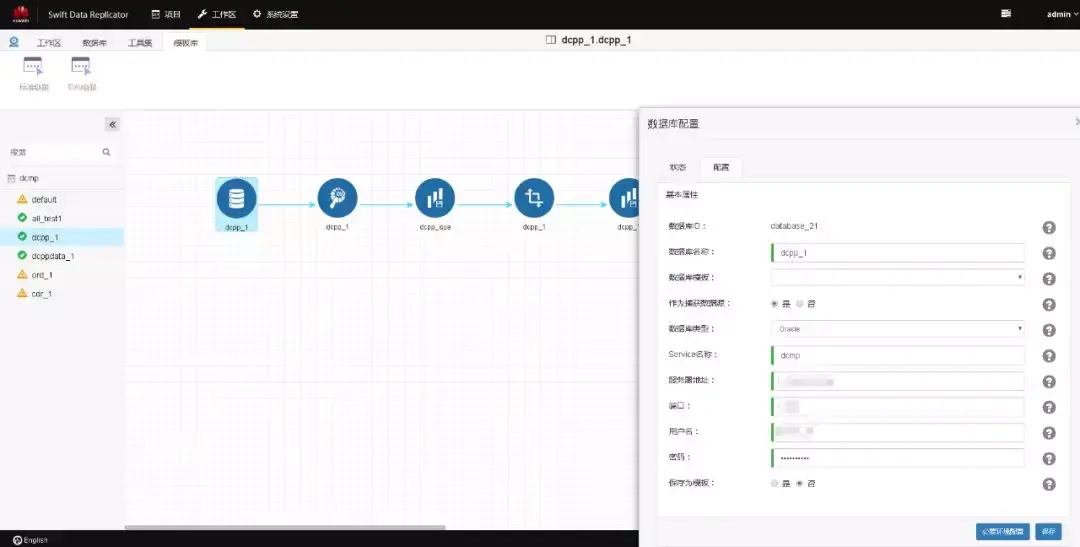
Task: Switch language via English link
Action: (35, 540)
